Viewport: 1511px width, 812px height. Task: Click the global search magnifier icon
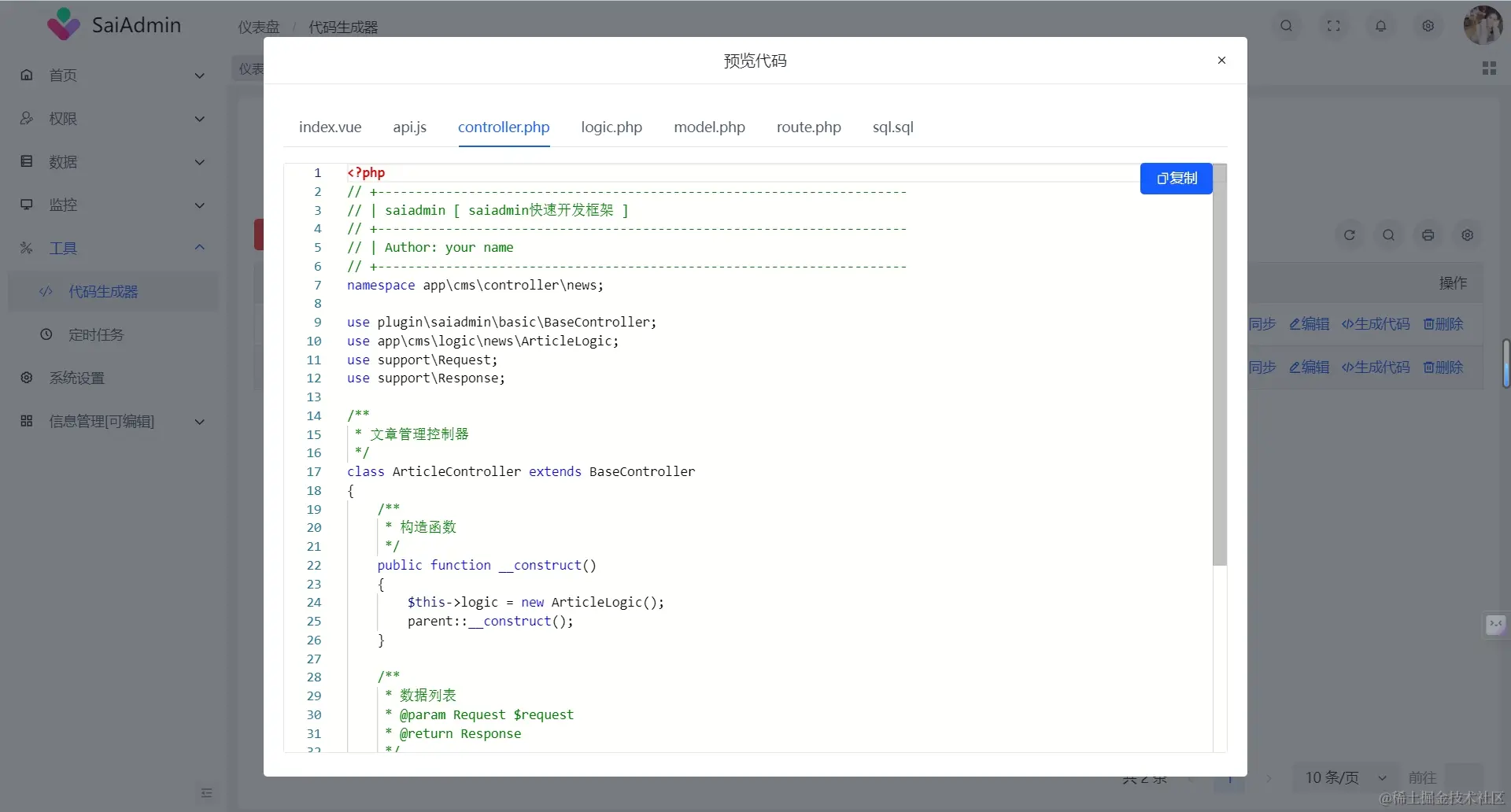click(x=1286, y=25)
